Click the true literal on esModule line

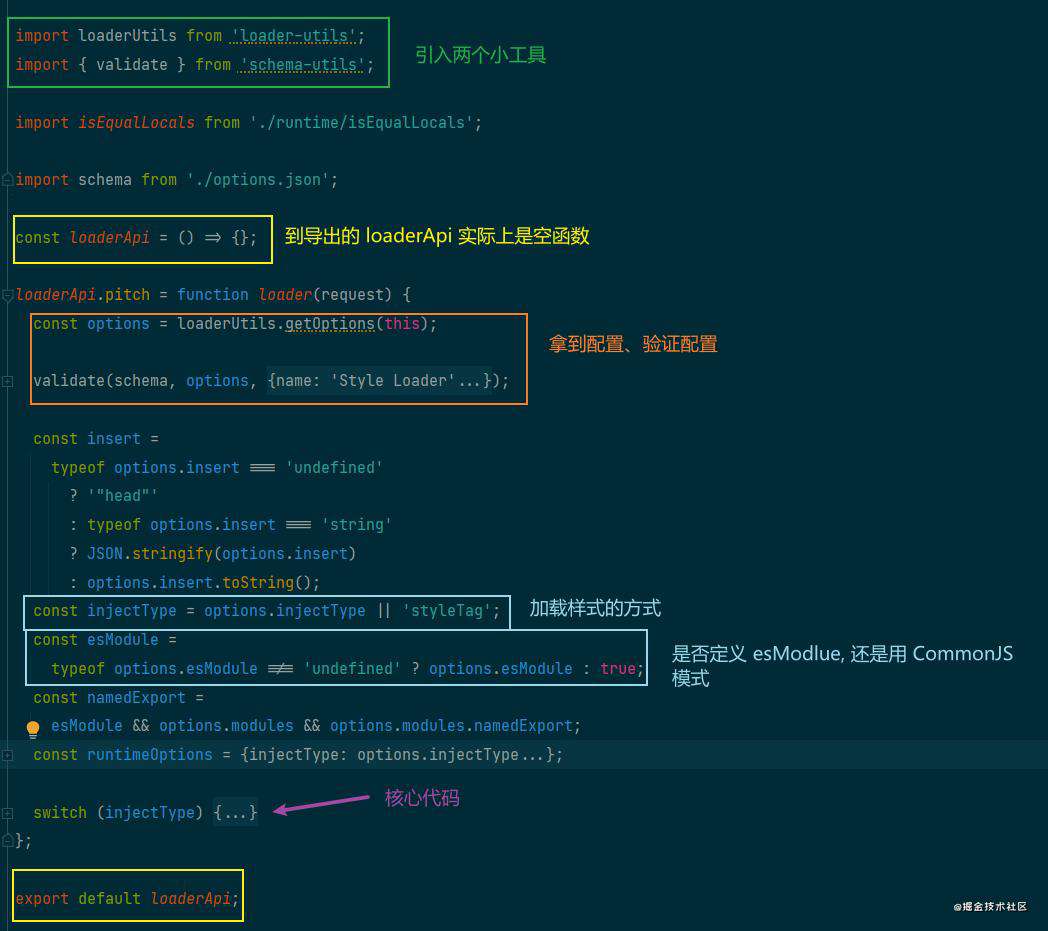(618, 669)
